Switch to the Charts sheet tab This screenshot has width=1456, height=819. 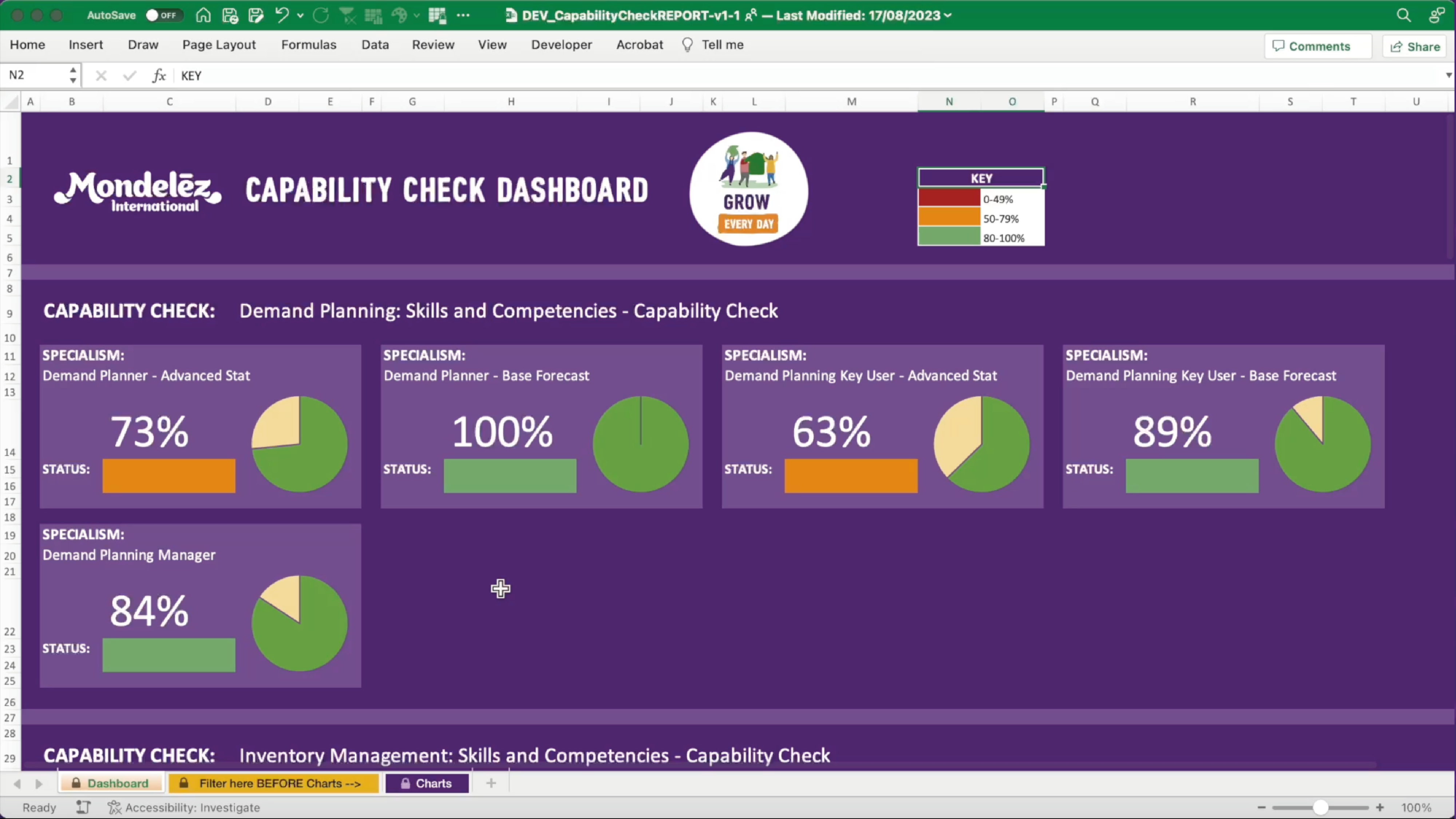[x=427, y=783]
